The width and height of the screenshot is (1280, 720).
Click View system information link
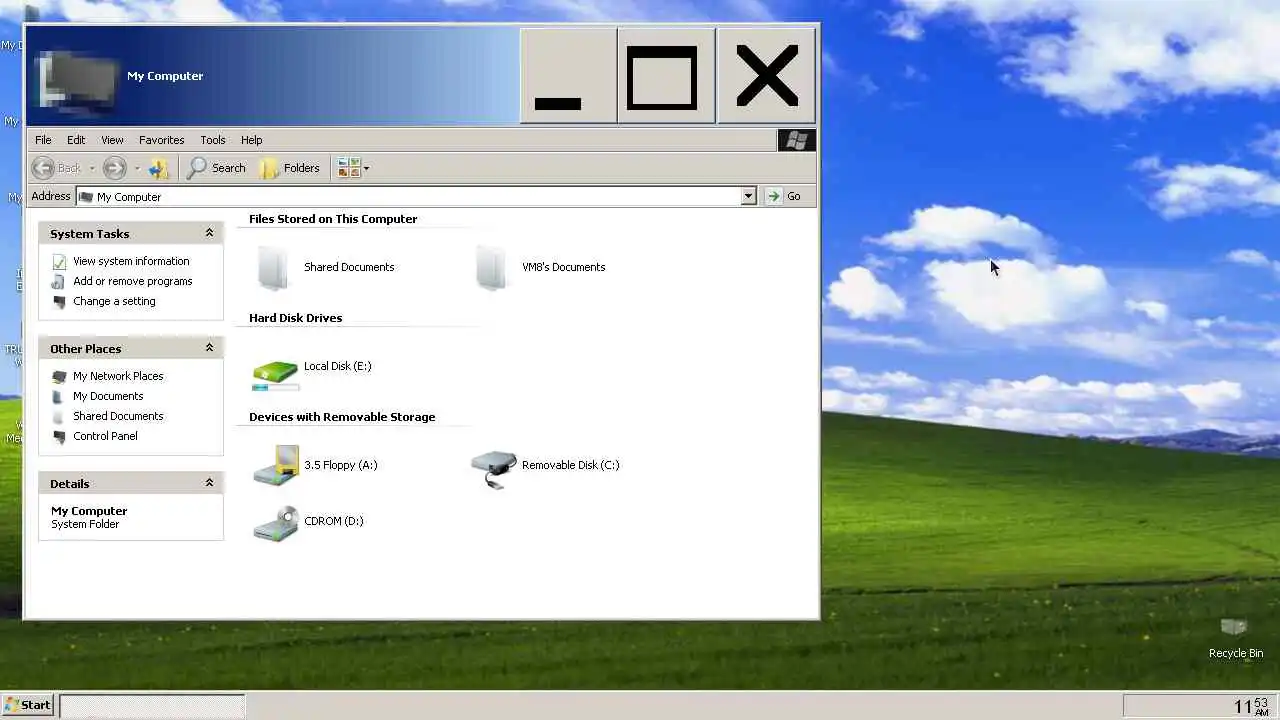131,261
